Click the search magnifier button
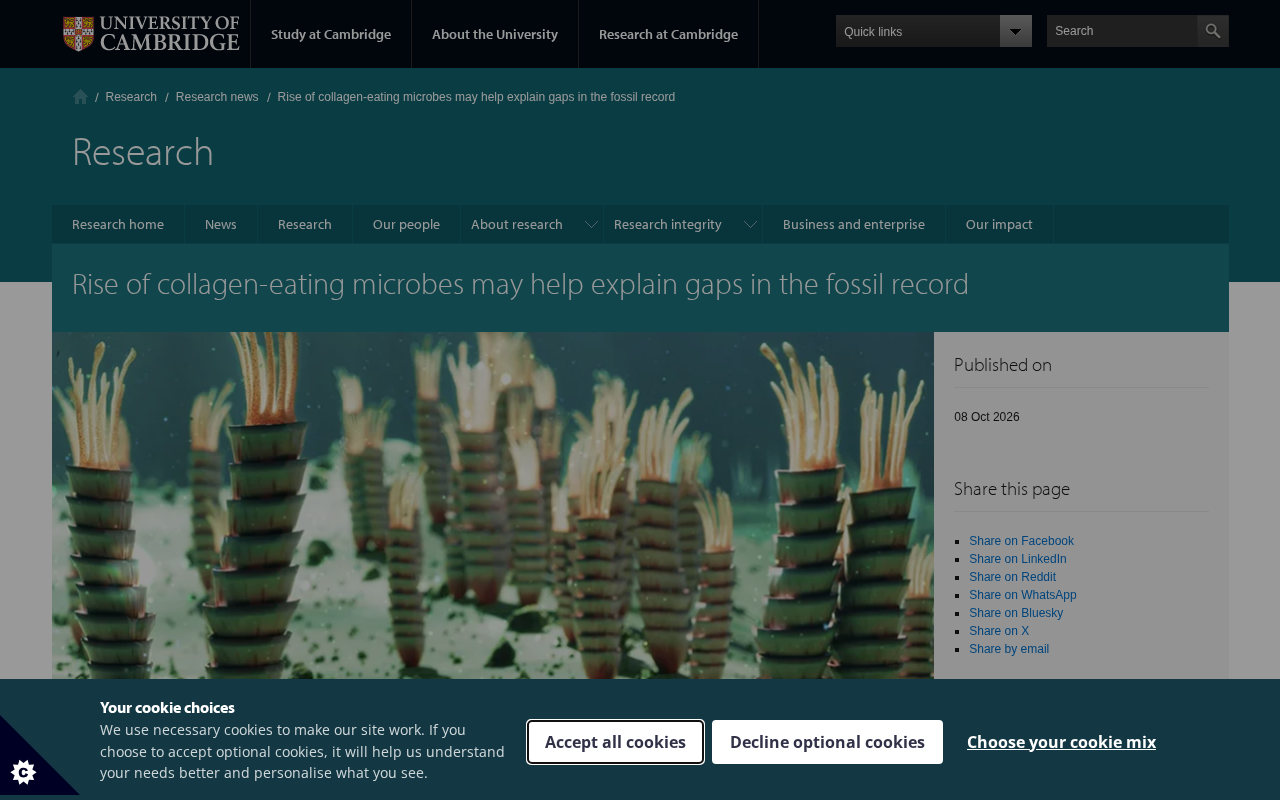 click(x=1213, y=31)
